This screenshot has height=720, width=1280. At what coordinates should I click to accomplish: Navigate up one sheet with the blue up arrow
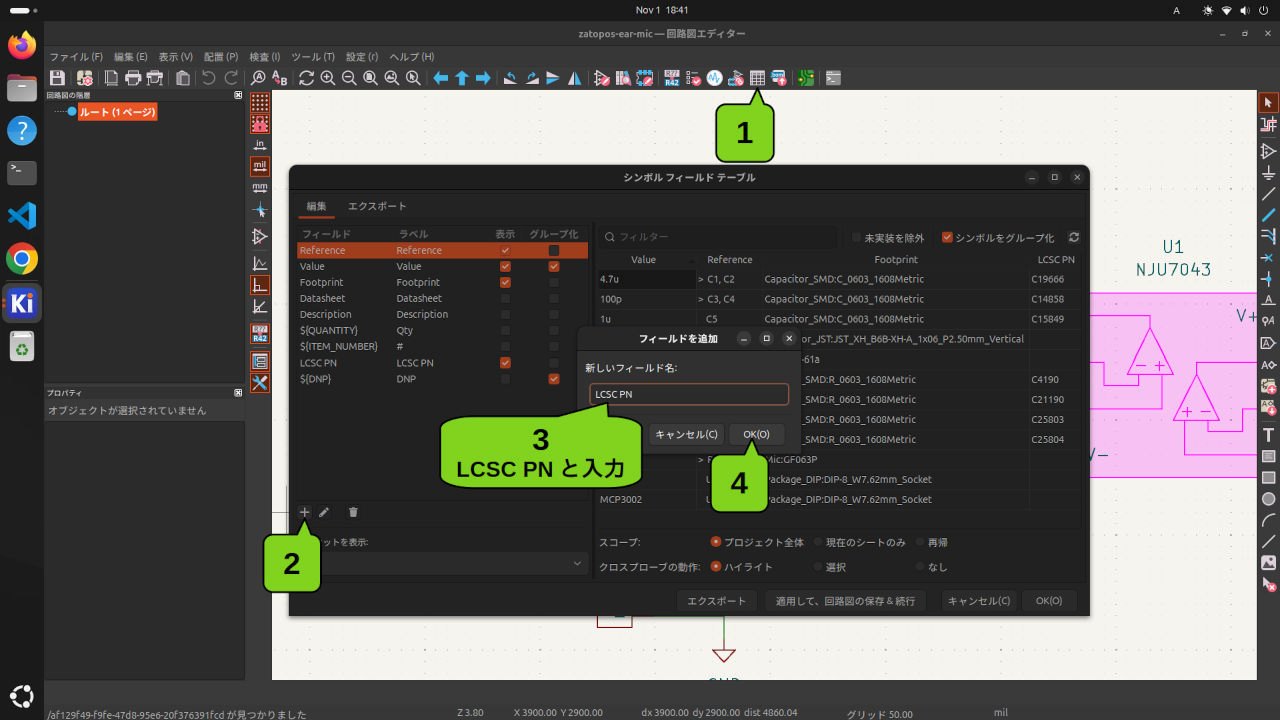462,78
